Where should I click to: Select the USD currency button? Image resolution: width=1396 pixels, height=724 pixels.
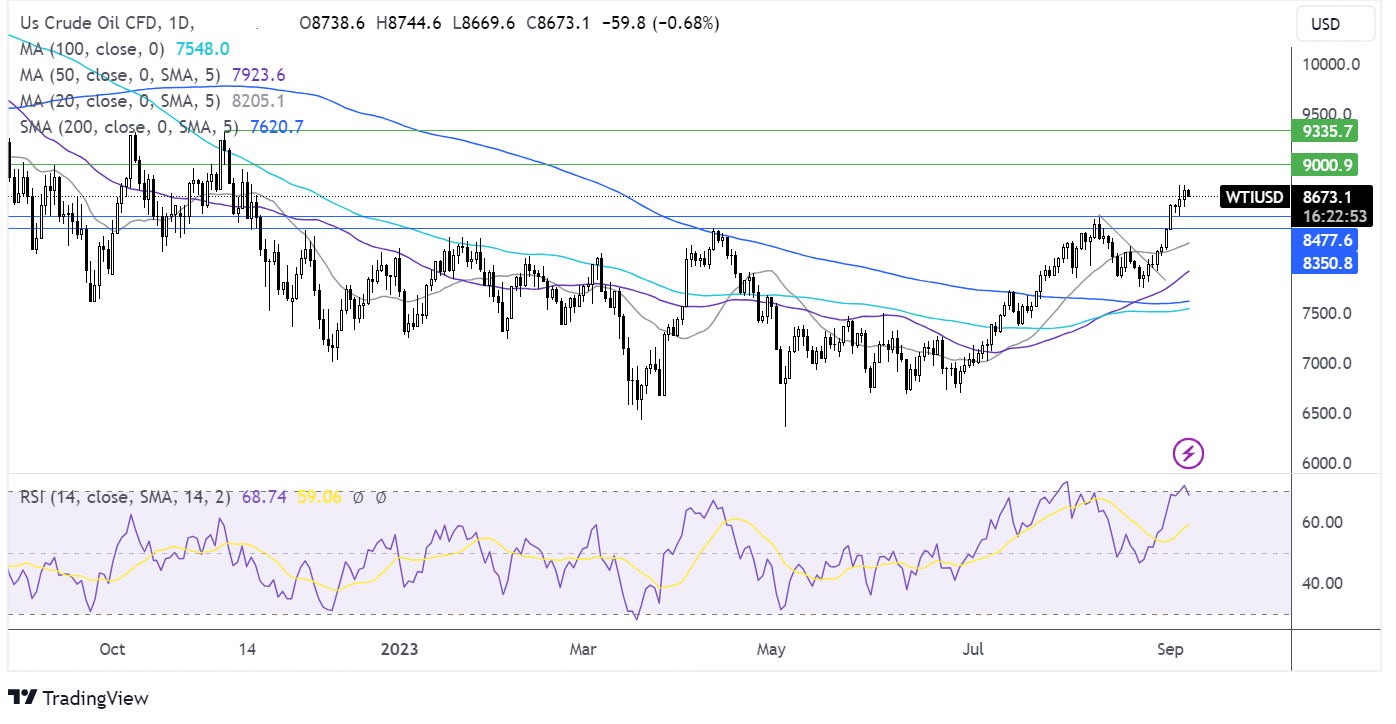[1338, 23]
